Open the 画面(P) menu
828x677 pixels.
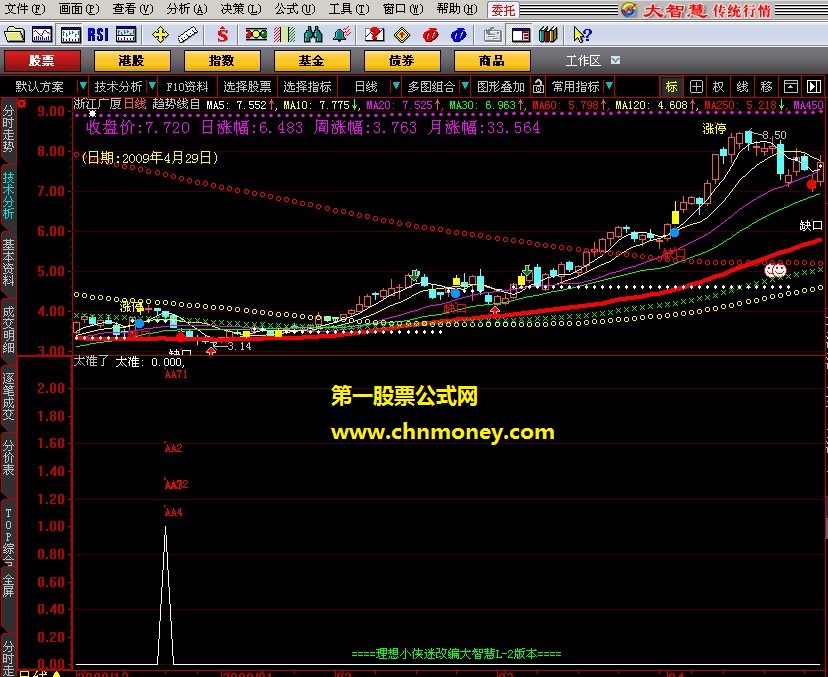tap(79, 9)
